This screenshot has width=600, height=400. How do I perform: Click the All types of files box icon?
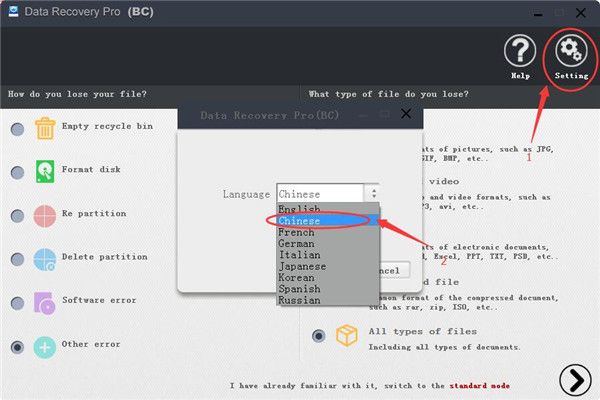point(347,336)
